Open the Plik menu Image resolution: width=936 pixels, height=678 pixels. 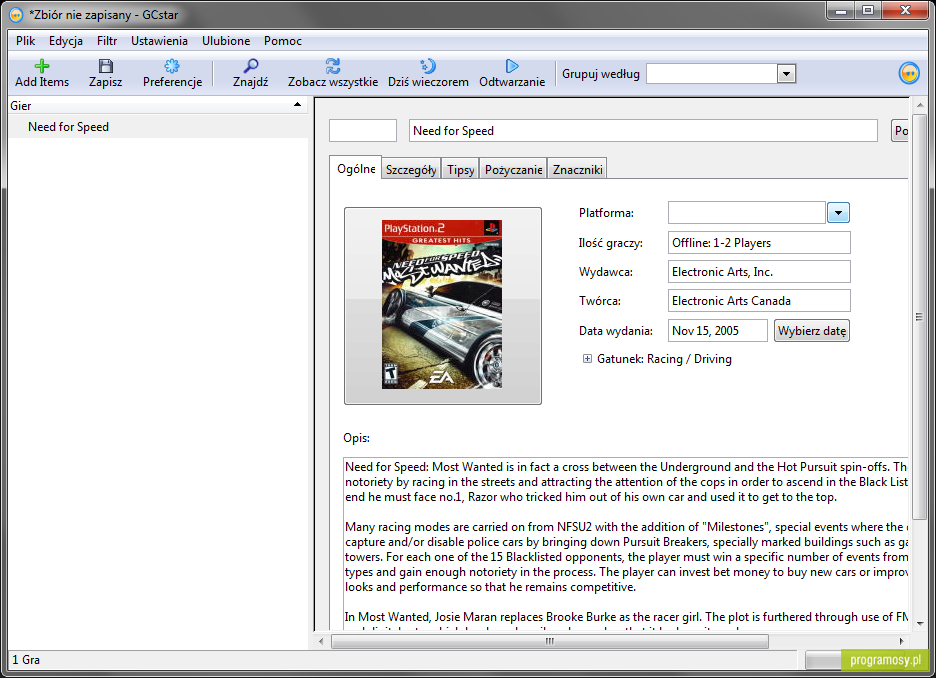(26, 41)
